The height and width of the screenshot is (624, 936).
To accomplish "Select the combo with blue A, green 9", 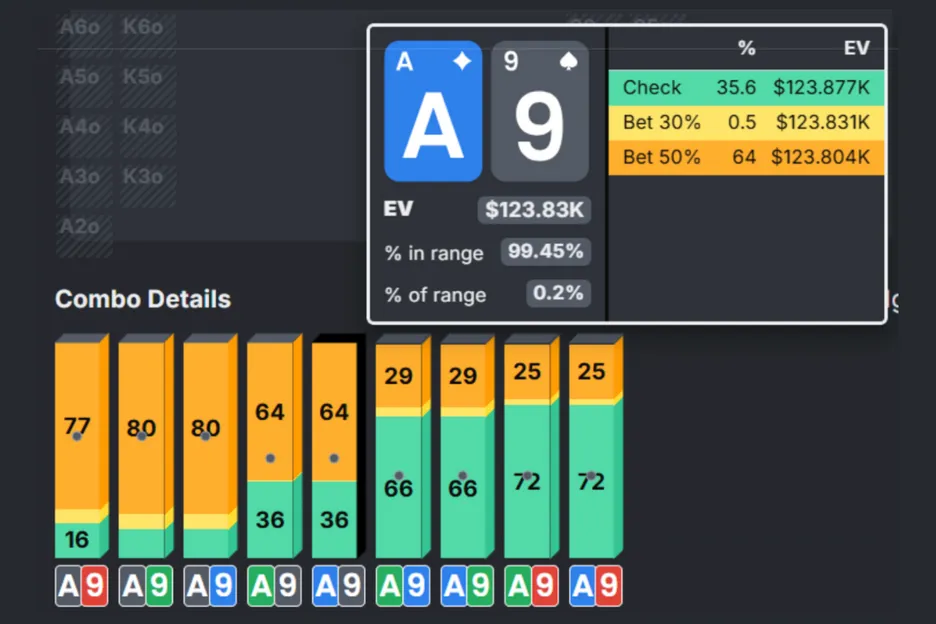I will pos(466,586).
